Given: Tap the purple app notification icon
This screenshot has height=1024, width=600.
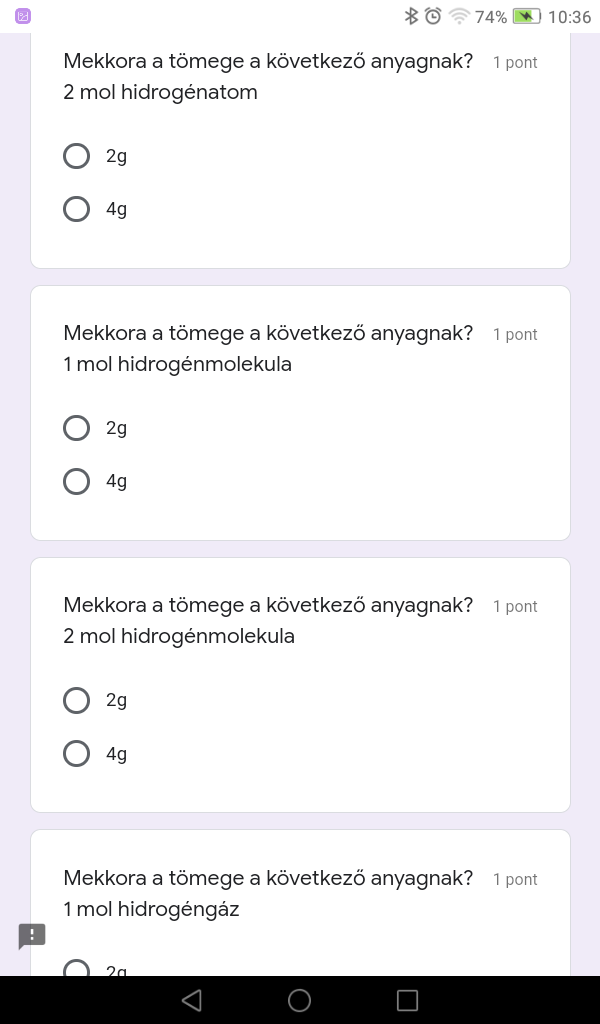Looking at the screenshot, I should (x=24, y=16).
